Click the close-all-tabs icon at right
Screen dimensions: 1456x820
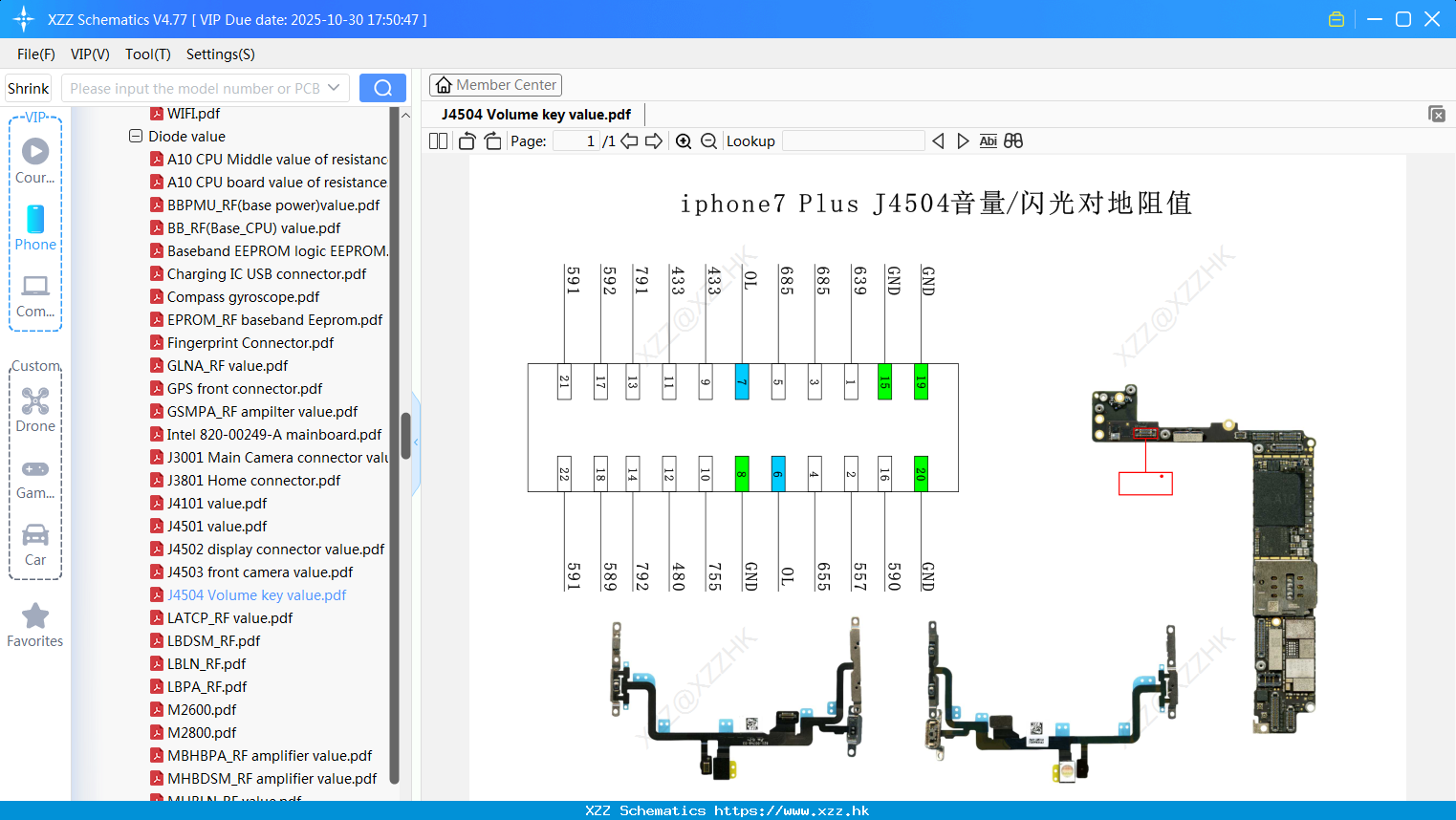1437,114
